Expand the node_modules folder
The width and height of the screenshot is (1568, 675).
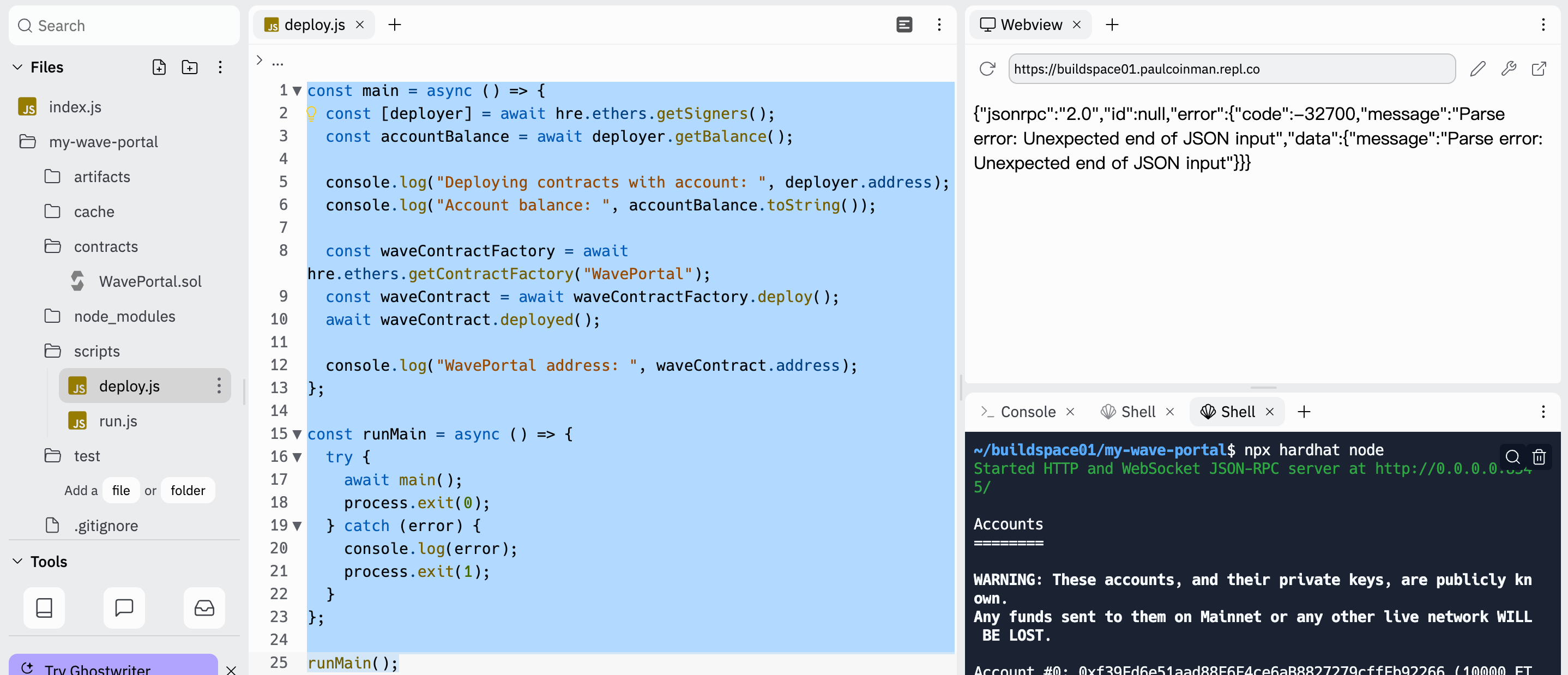(110, 316)
